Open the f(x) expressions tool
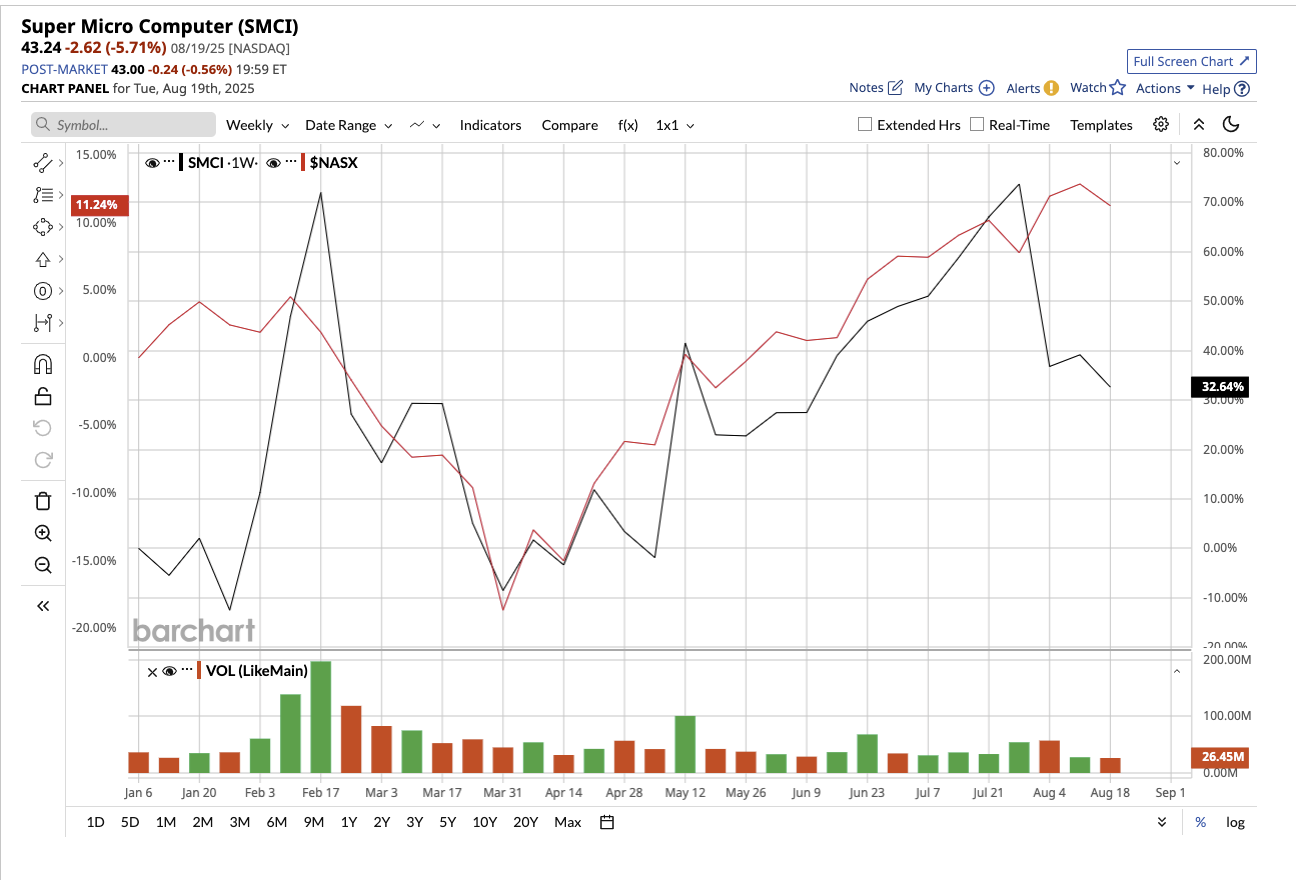Image resolution: width=1296 pixels, height=880 pixels. [x=628, y=125]
